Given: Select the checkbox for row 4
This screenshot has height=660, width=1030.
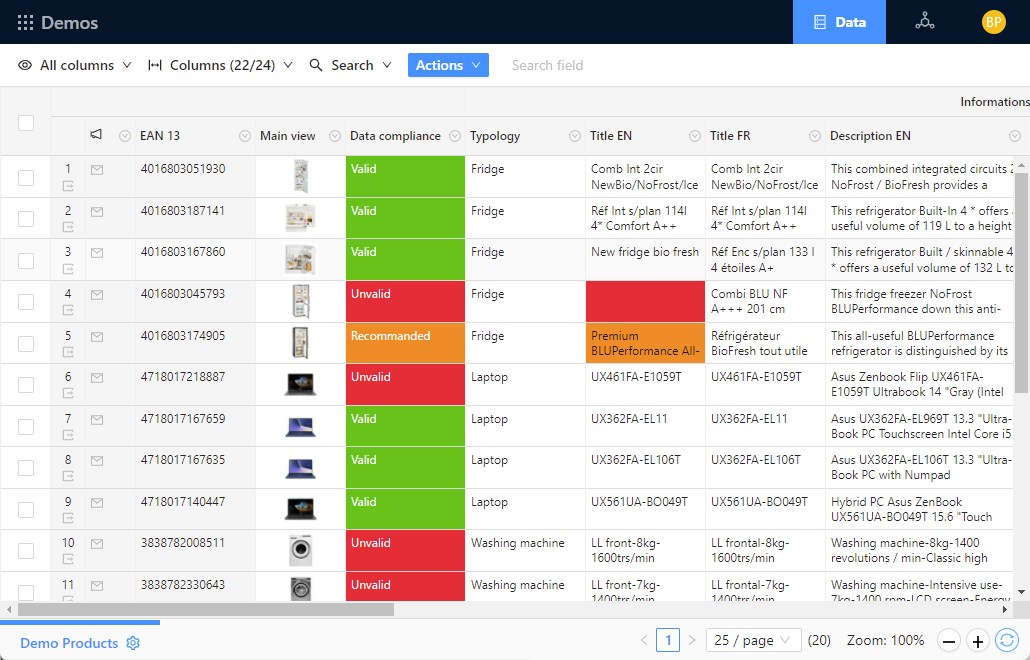Looking at the screenshot, I should point(26,302).
